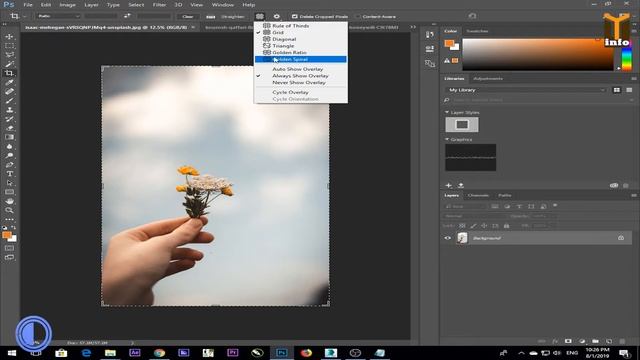This screenshot has width=640, height=360.
Task: Select the Zoom tool
Action: click(x=9, y=210)
